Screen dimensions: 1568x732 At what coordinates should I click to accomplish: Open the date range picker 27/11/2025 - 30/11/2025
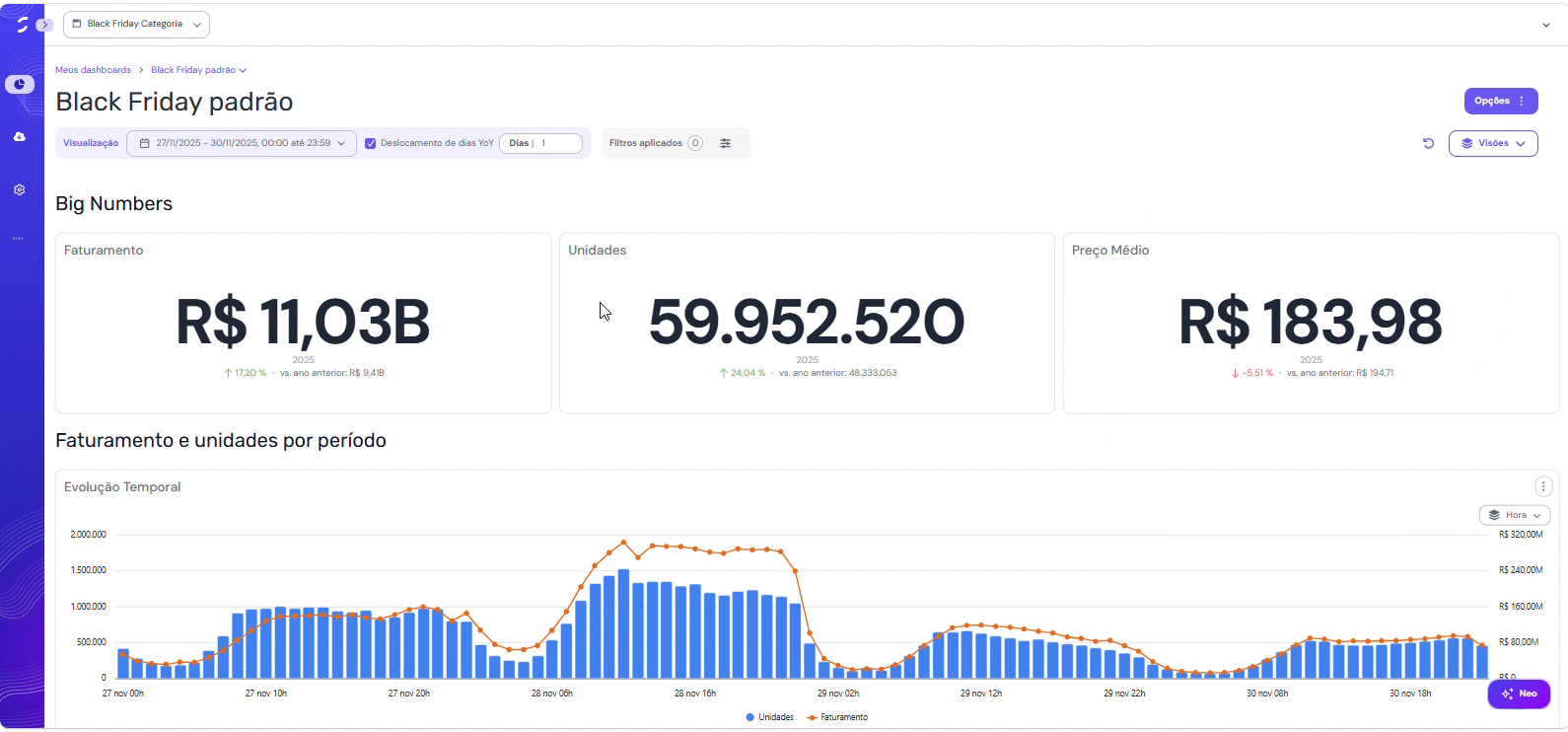[242, 143]
